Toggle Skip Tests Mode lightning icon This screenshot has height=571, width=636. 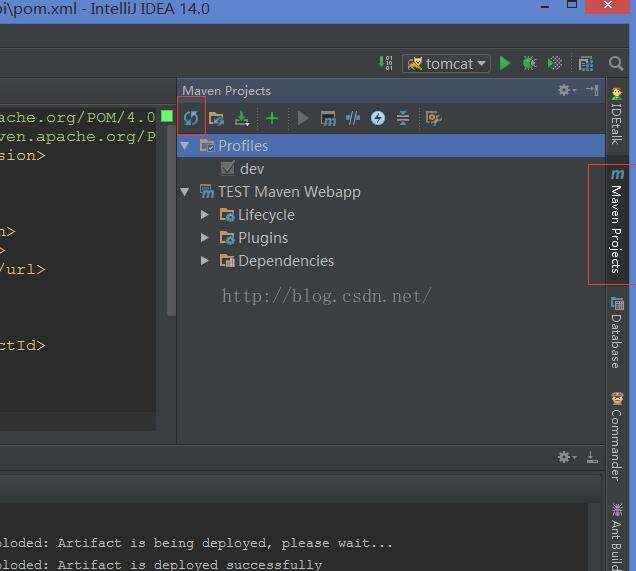pos(377,118)
